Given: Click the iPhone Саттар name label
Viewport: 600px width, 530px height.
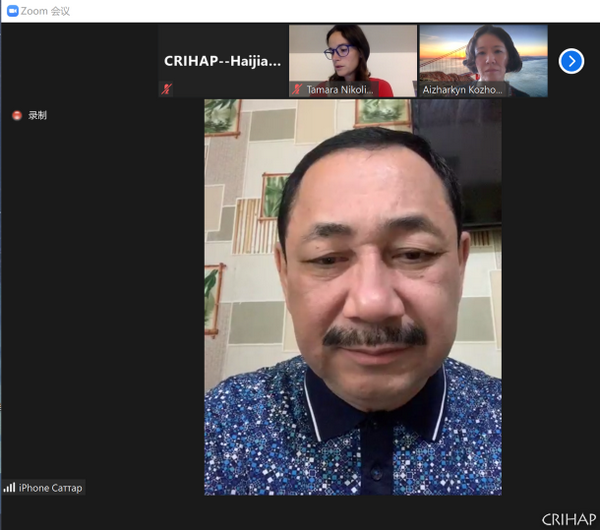Looking at the screenshot, I should (50, 488).
